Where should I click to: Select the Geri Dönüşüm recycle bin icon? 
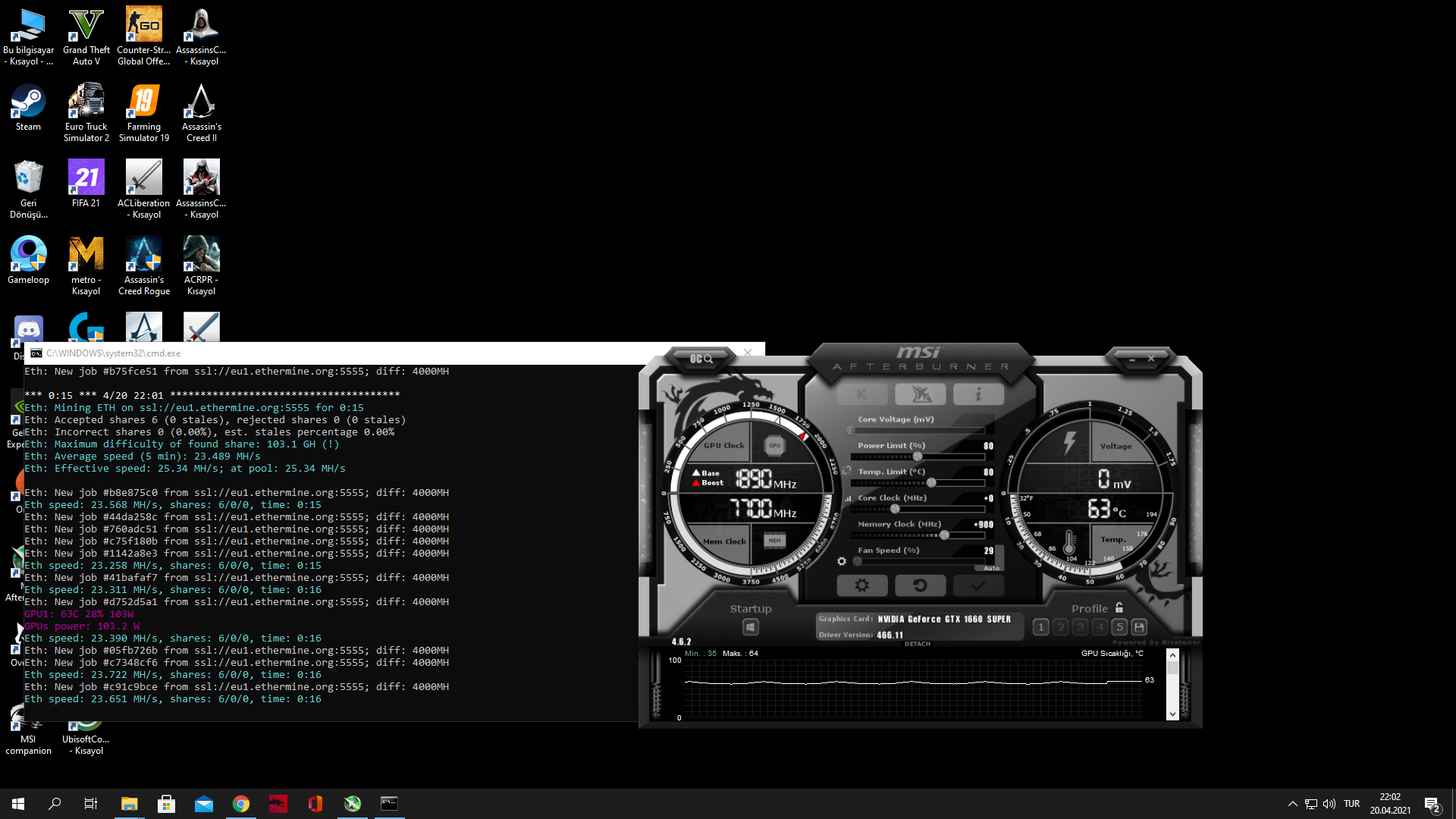click(x=28, y=190)
